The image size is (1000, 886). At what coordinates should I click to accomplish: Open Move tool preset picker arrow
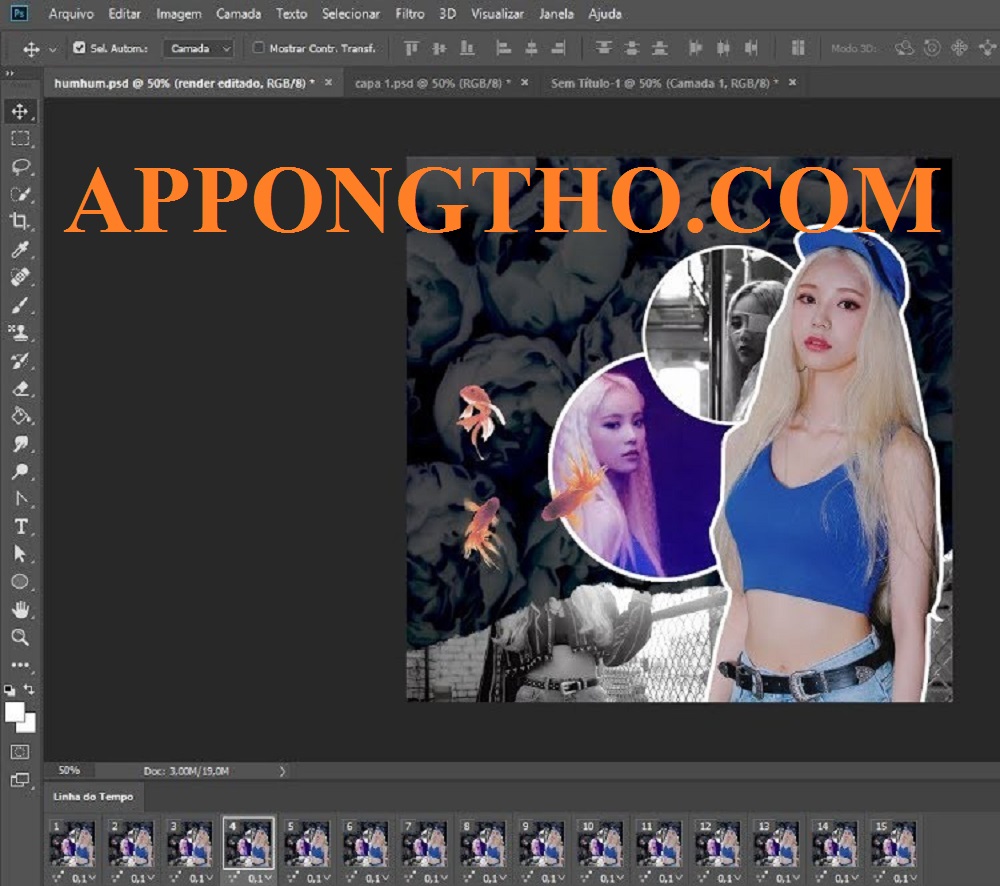pos(53,48)
